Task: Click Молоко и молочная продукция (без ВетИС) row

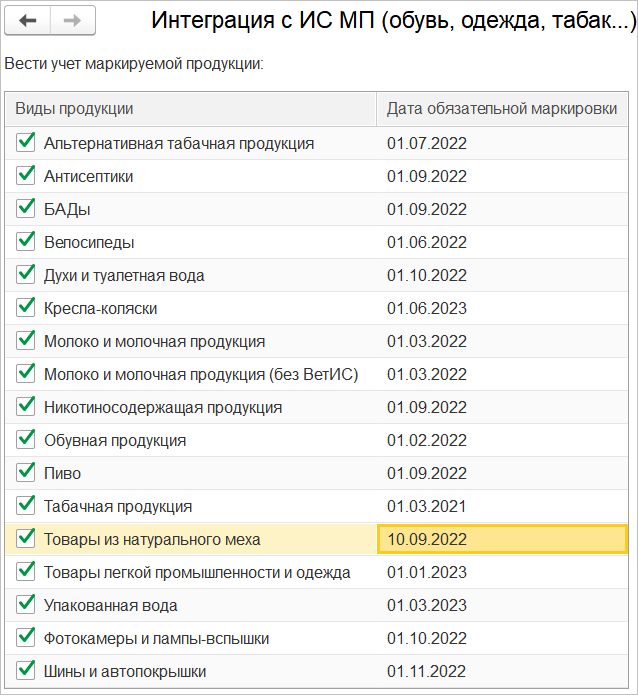Action: (x=201, y=374)
